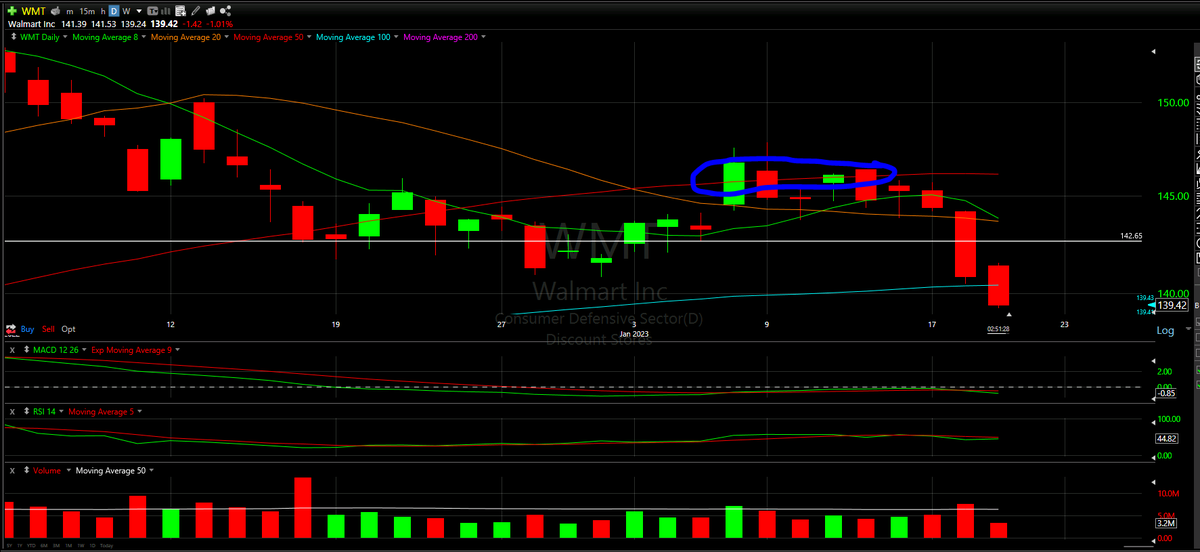Close the Volume indicator panel with X

[x=12, y=470]
